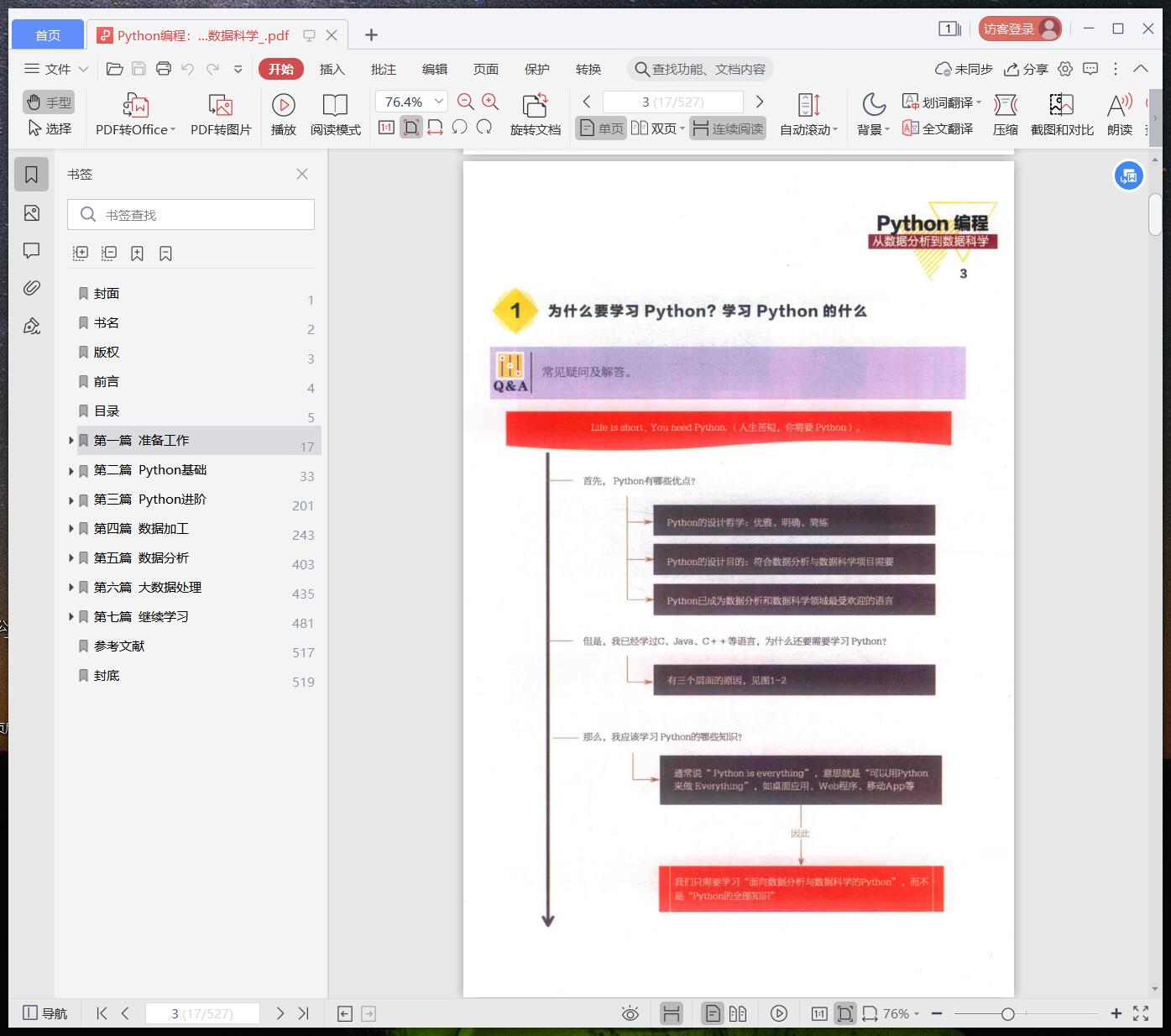Toggle 导航 navigation pane in status bar
The image size is (1171, 1036).
coord(44,1013)
